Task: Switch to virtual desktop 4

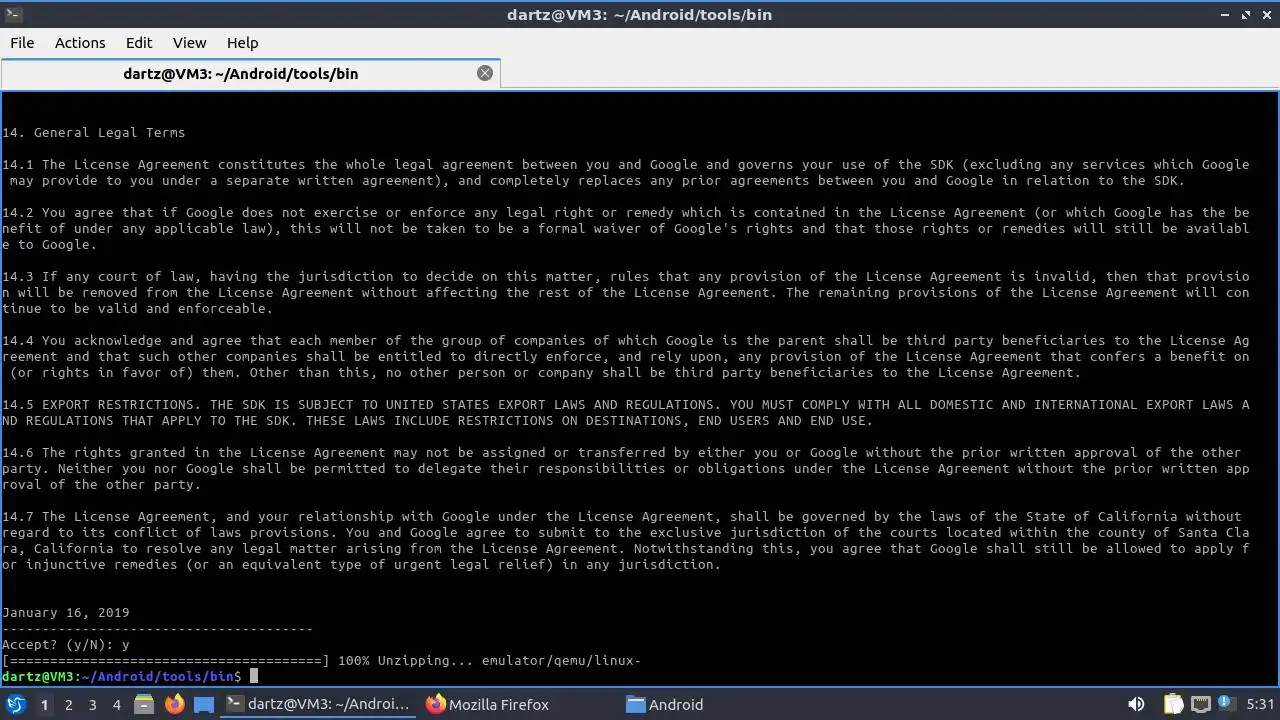Action: 116,704
